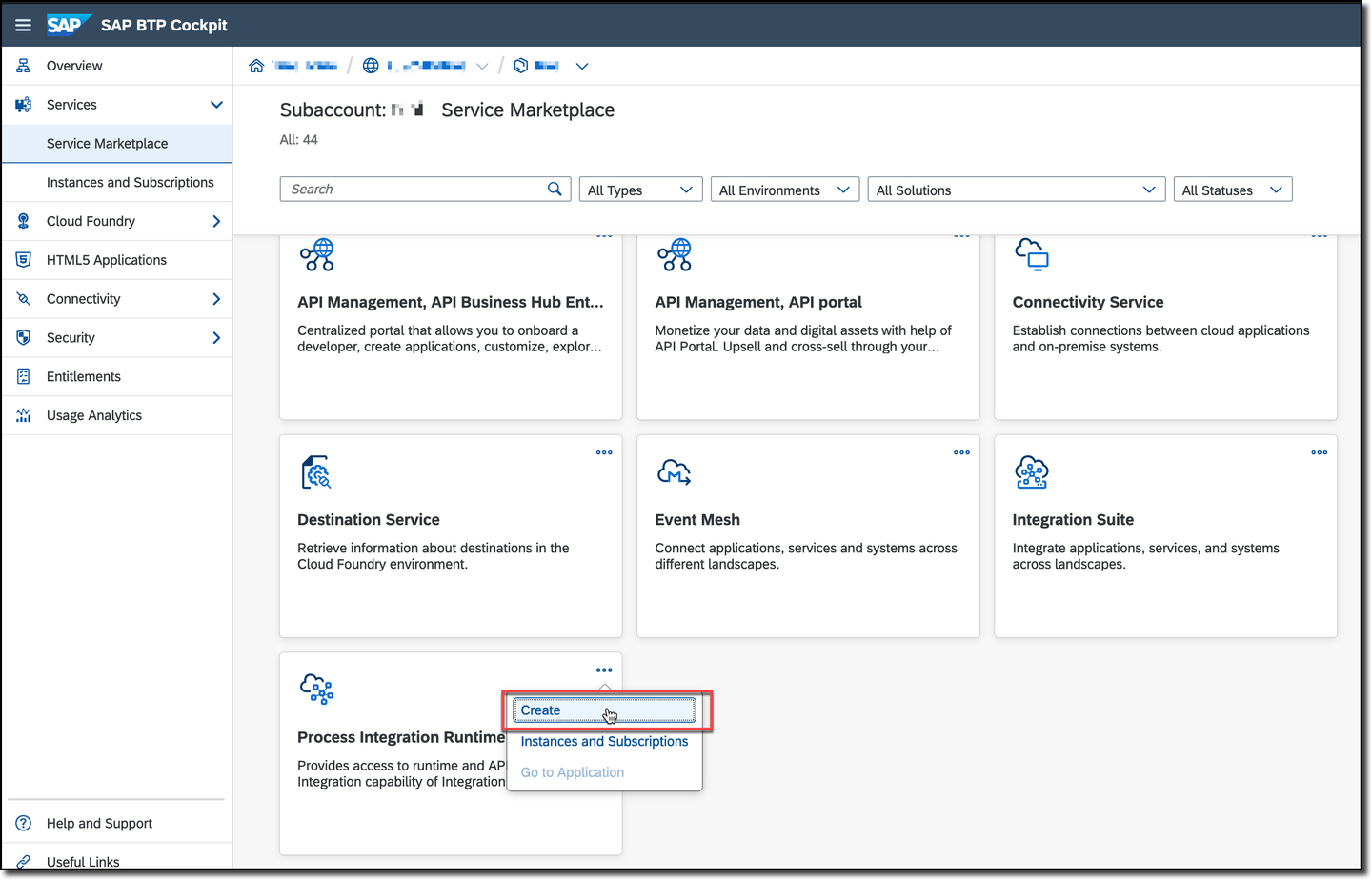Screen dimensions: 1372x880
Task: Select Instances and Subscriptions in popup menu
Action: tap(604, 742)
